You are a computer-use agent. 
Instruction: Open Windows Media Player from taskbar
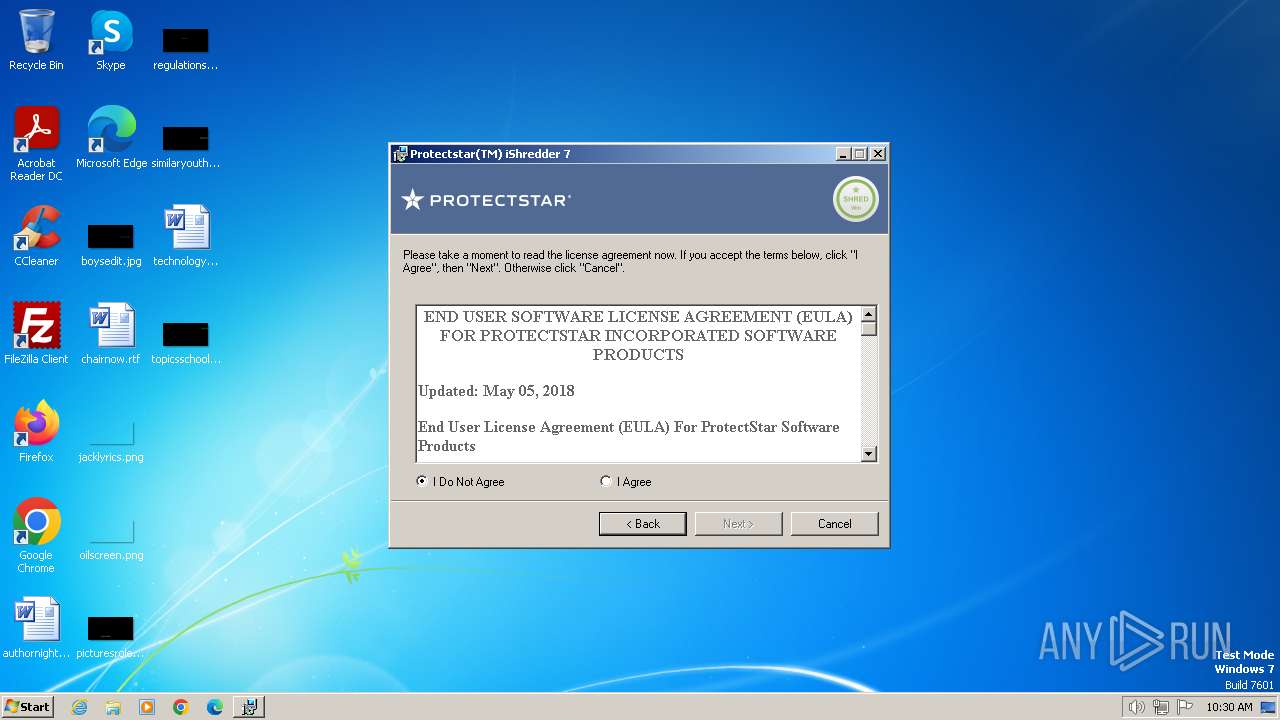point(147,707)
